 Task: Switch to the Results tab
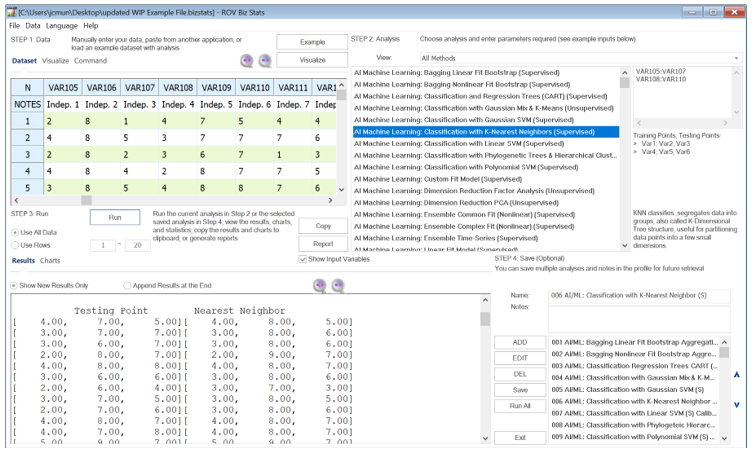23,260
